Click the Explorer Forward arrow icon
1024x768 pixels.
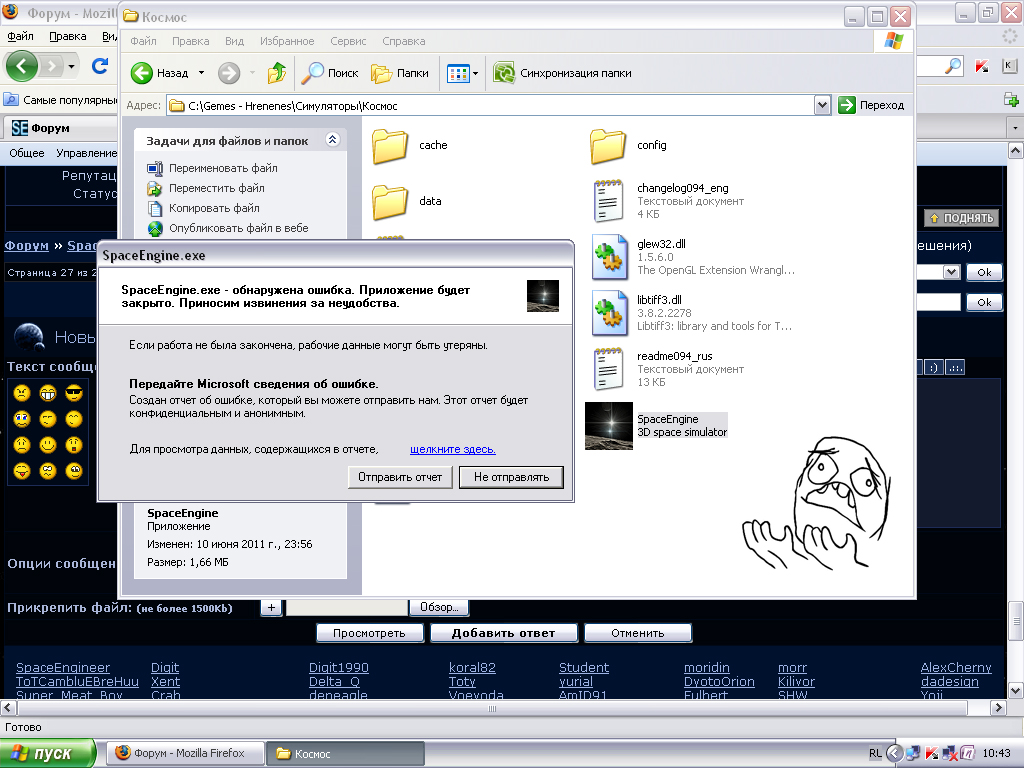229,73
